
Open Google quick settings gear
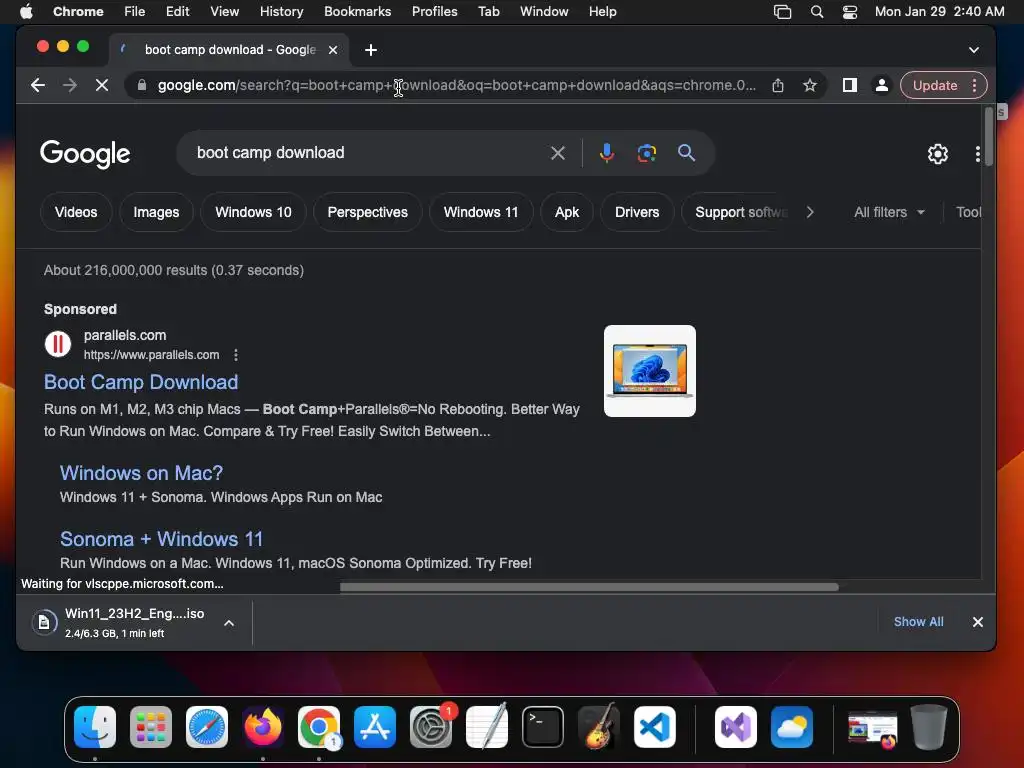pos(938,153)
